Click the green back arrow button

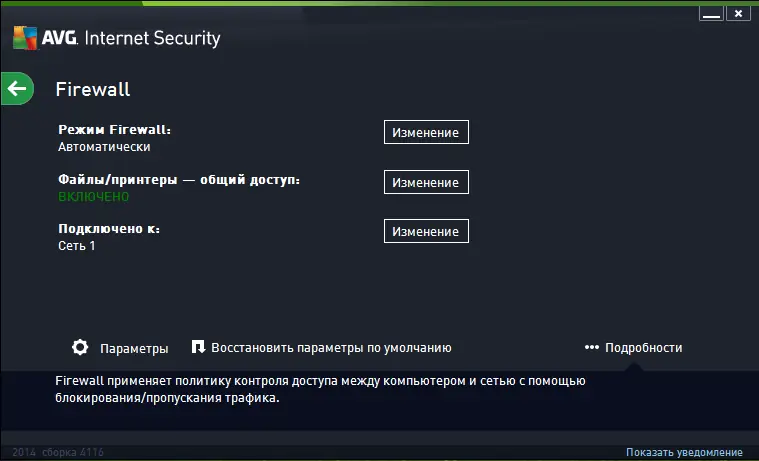click(x=17, y=89)
